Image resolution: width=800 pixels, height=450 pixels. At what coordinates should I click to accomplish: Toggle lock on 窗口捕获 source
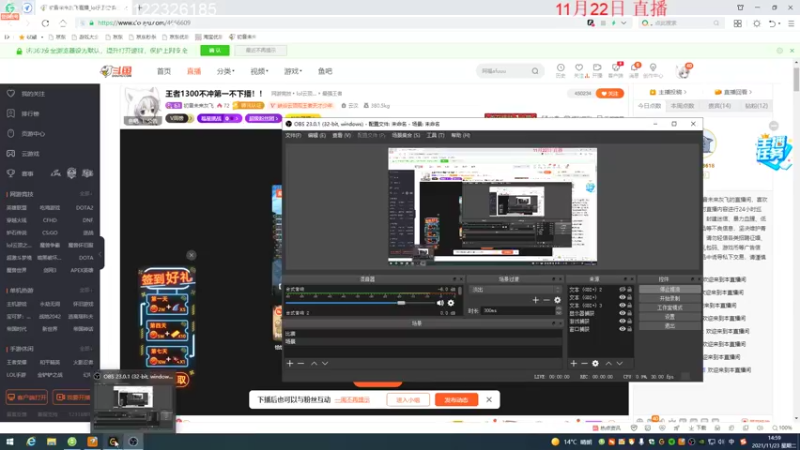[630, 329]
